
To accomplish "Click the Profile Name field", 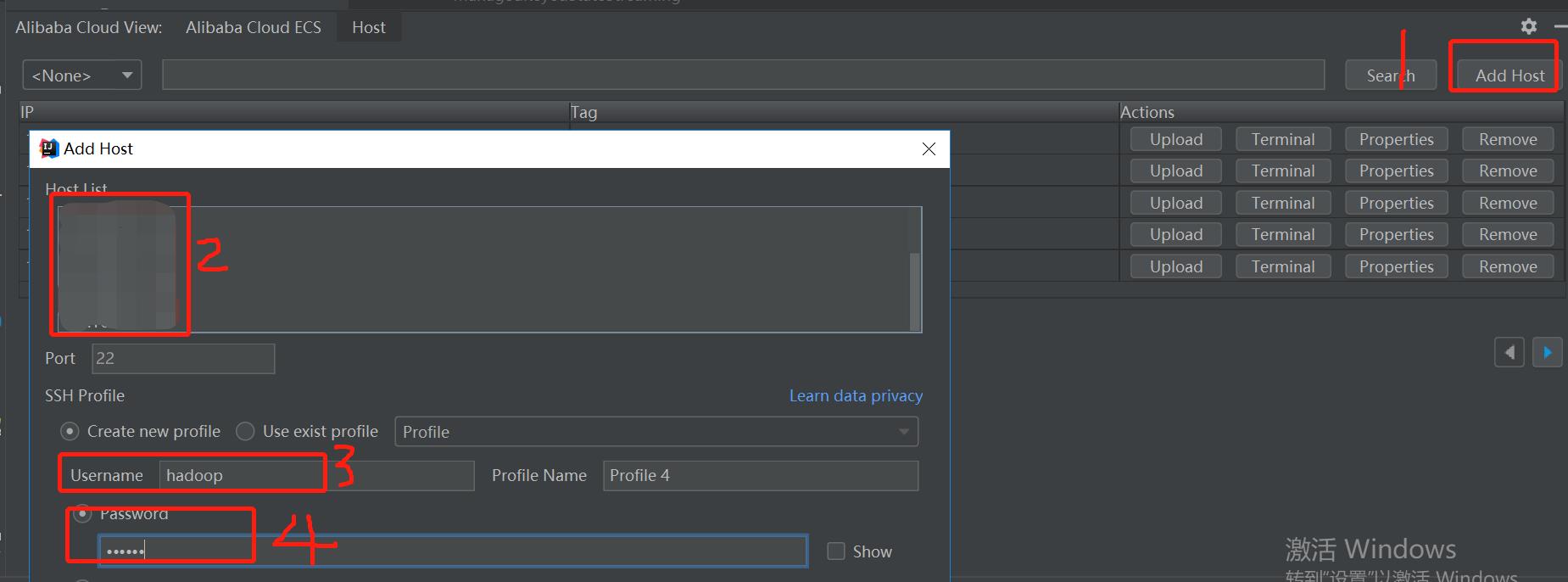I will coord(761,475).
